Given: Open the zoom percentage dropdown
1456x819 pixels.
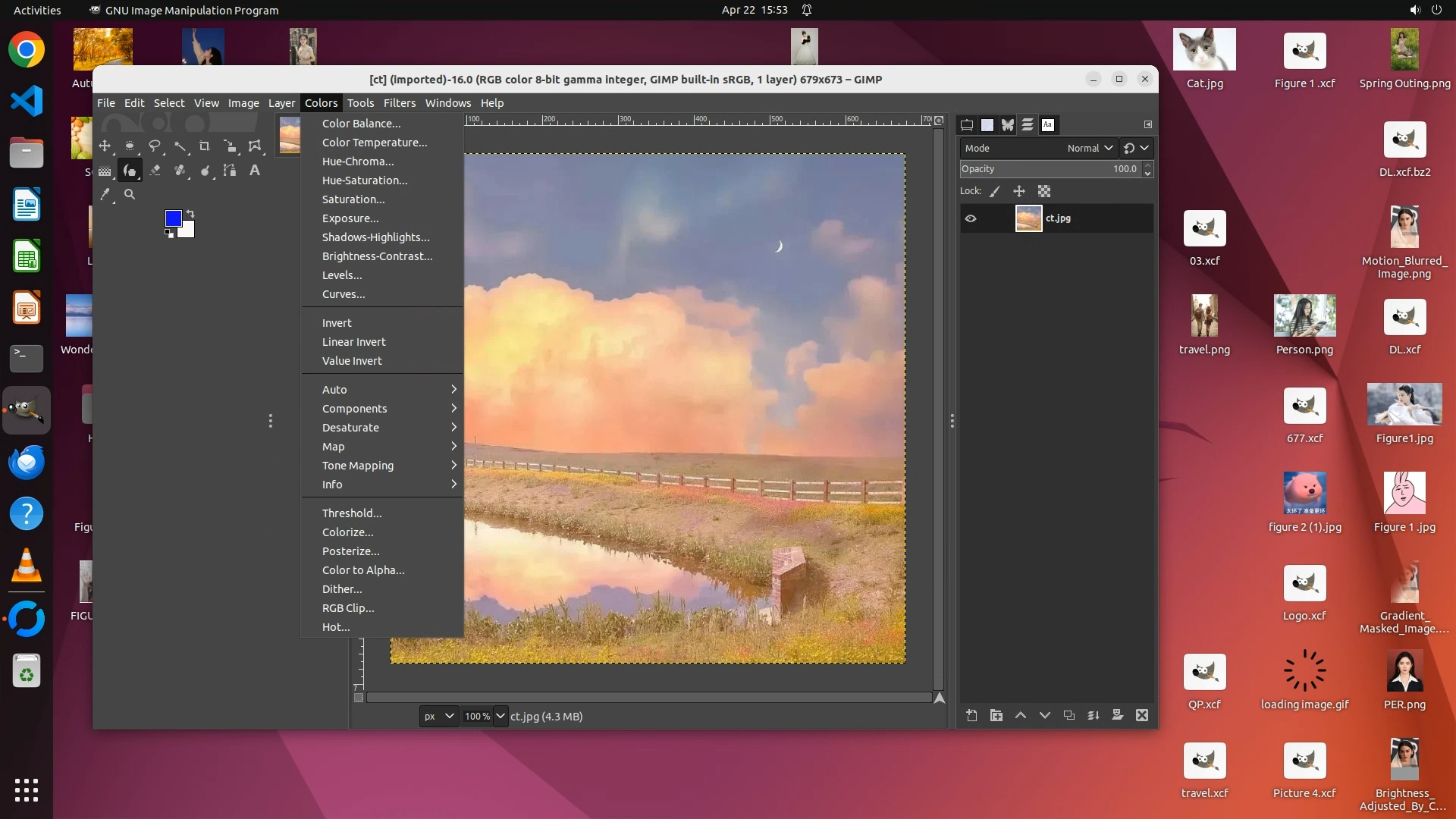Looking at the screenshot, I should [500, 717].
